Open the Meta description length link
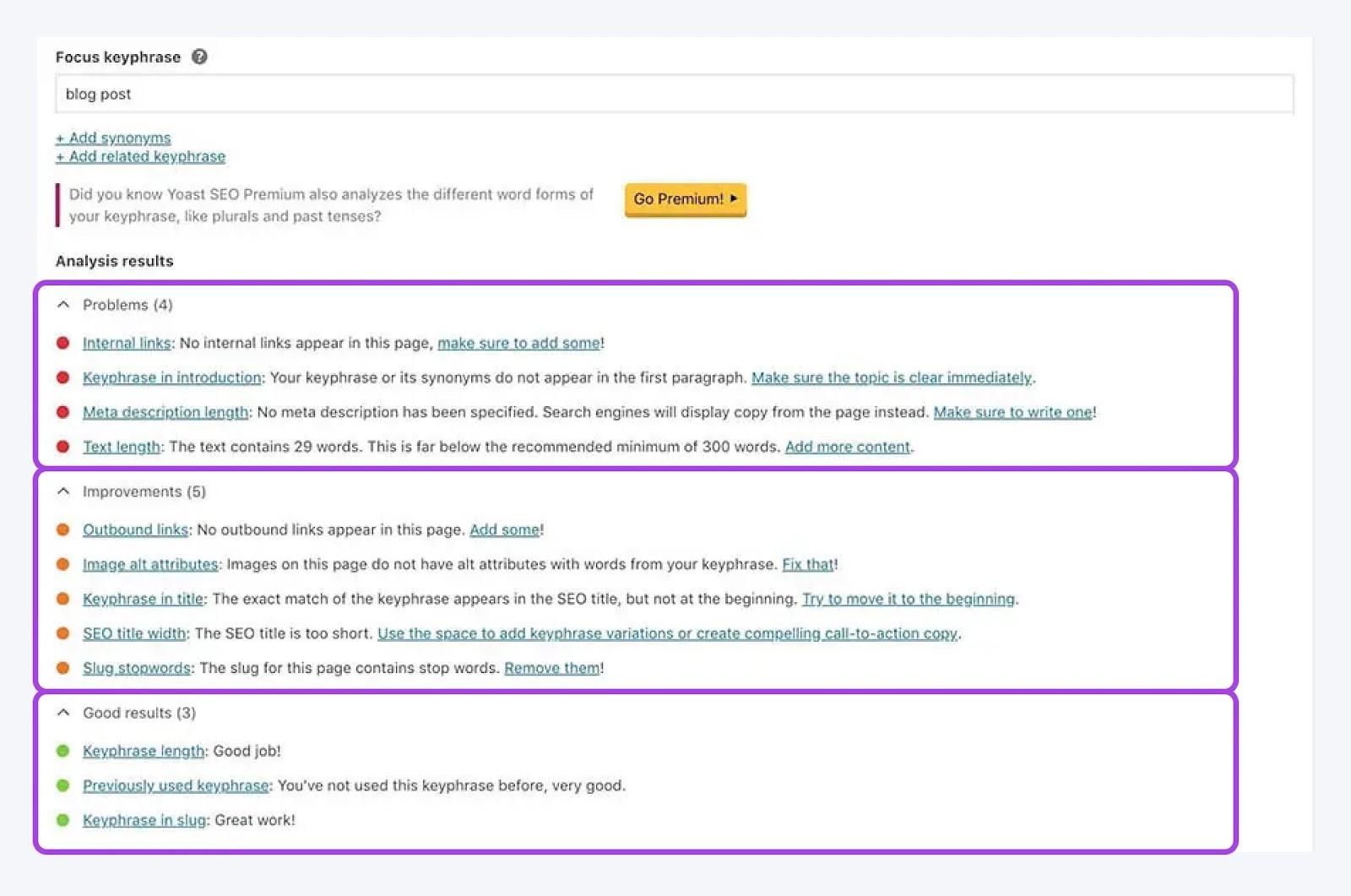This screenshot has height=896, width=1351. tap(165, 412)
